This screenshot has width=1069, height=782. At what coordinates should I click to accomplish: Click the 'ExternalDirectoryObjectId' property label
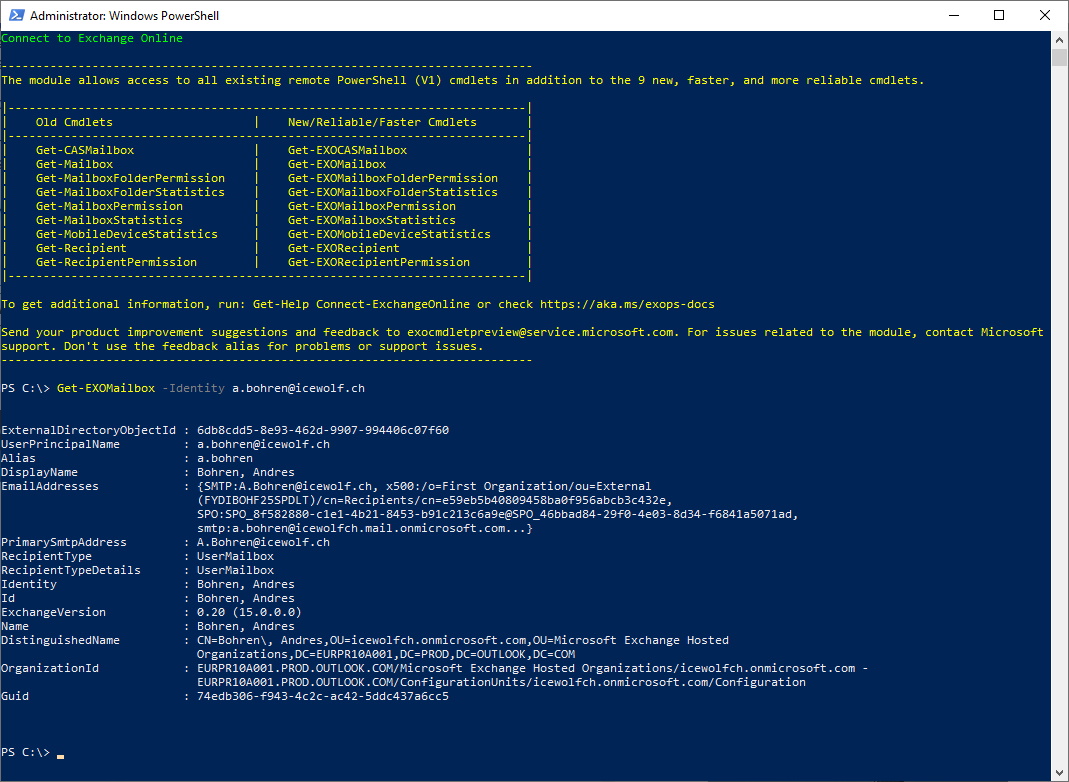pyautogui.click(x=89, y=430)
